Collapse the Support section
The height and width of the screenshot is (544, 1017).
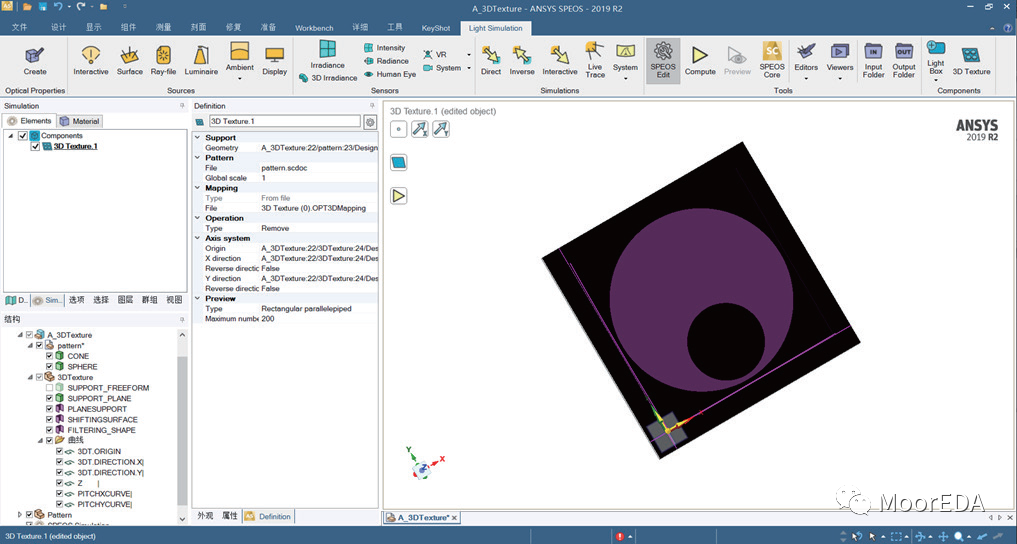pos(198,137)
